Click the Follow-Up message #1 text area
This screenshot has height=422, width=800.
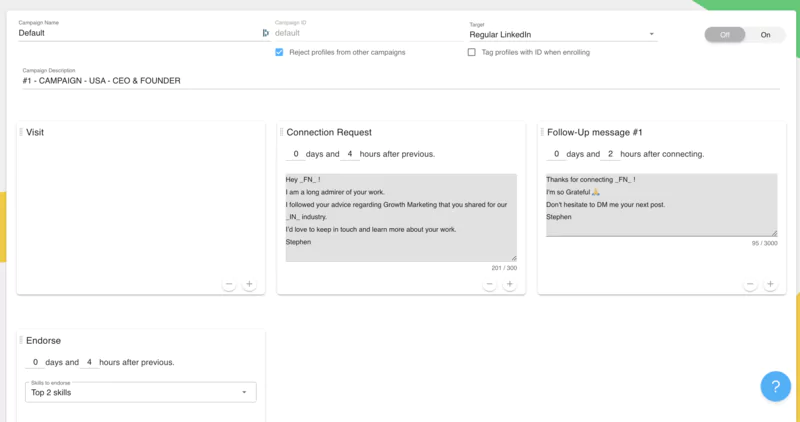point(661,205)
